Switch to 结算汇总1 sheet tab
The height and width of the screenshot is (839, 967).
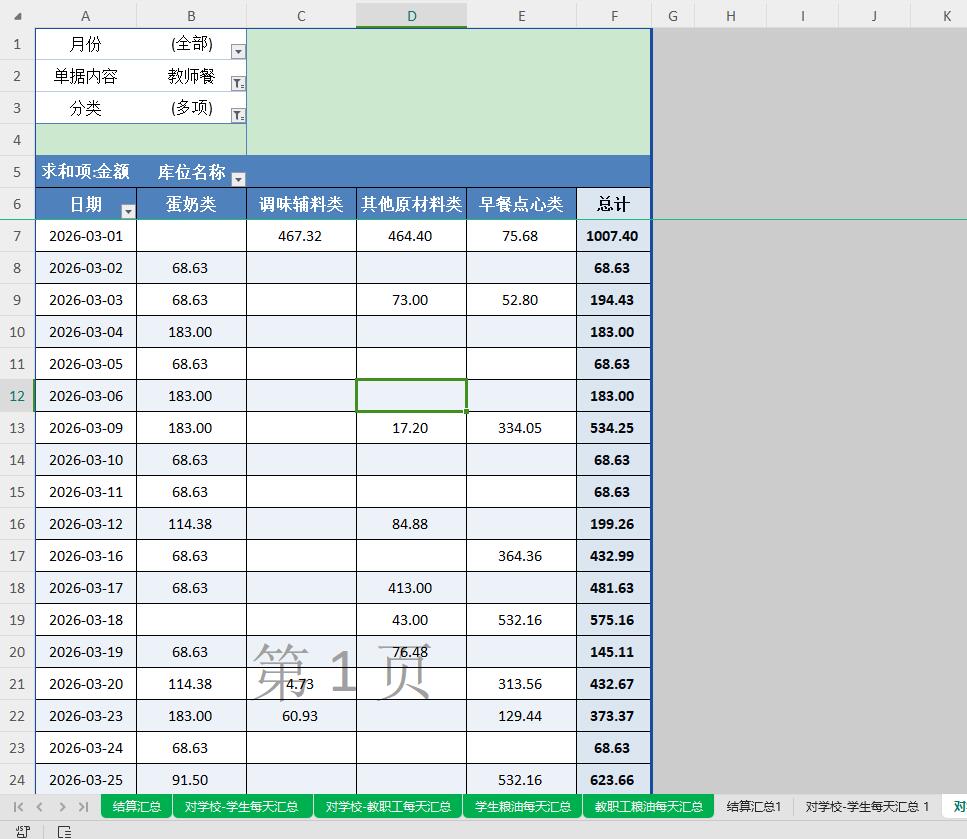(x=754, y=806)
